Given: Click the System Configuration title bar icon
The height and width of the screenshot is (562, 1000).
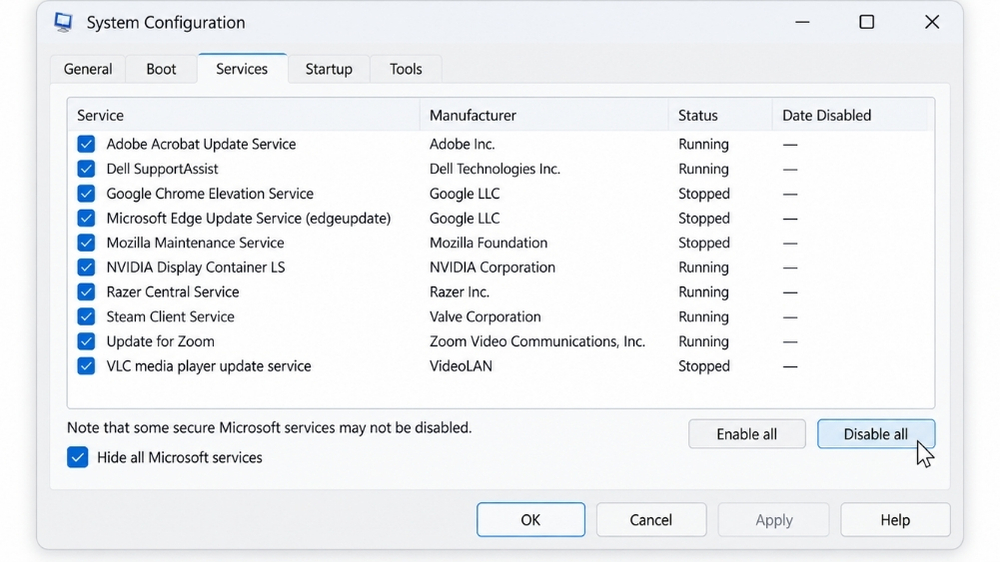Looking at the screenshot, I should pyautogui.click(x=63, y=22).
